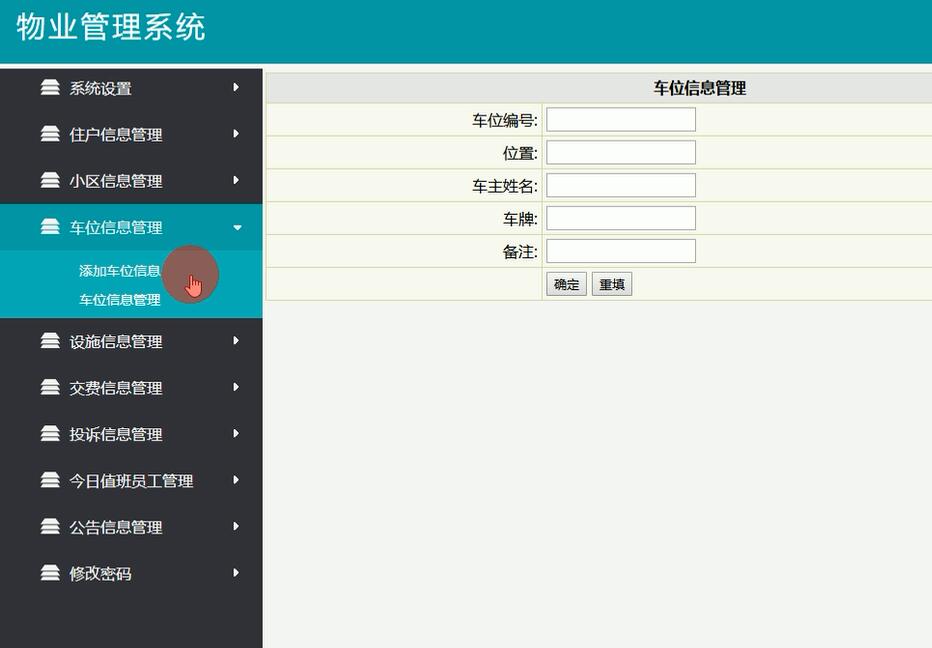The width and height of the screenshot is (932, 648).
Task: Click the 物业管理系统 header title
Action: tap(111, 27)
